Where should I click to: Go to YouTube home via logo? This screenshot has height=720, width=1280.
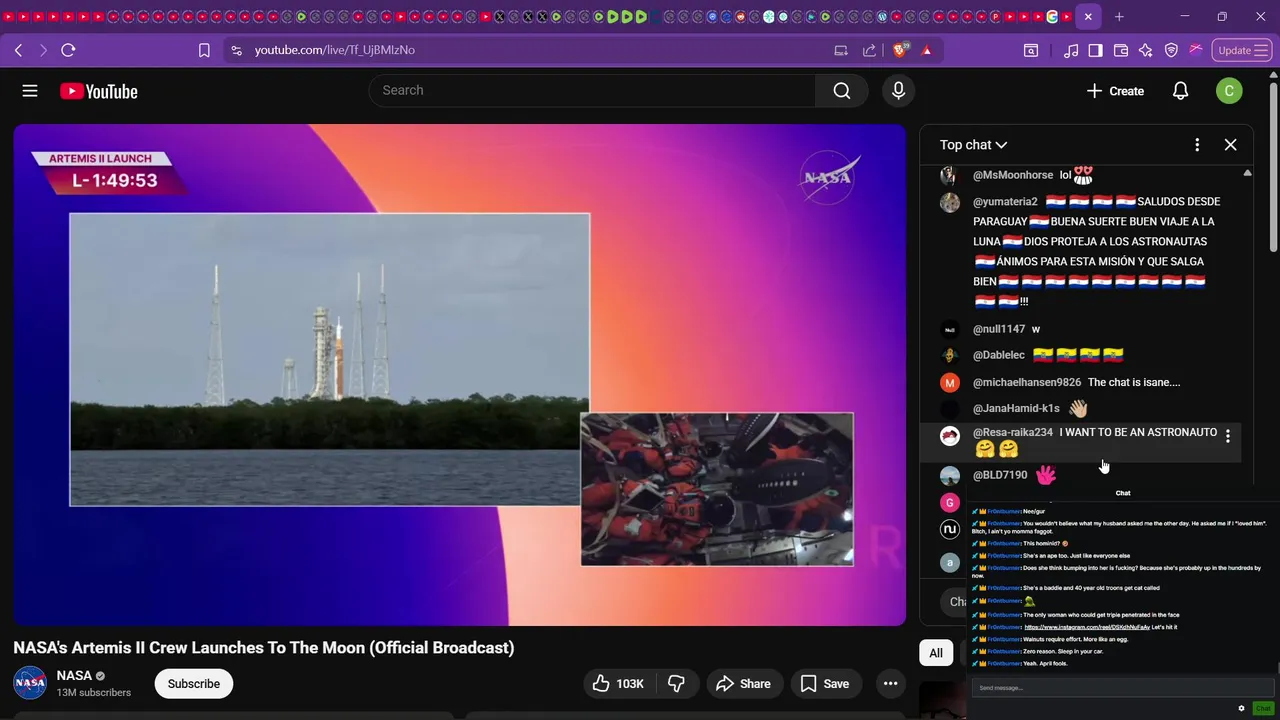click(98, 91)
